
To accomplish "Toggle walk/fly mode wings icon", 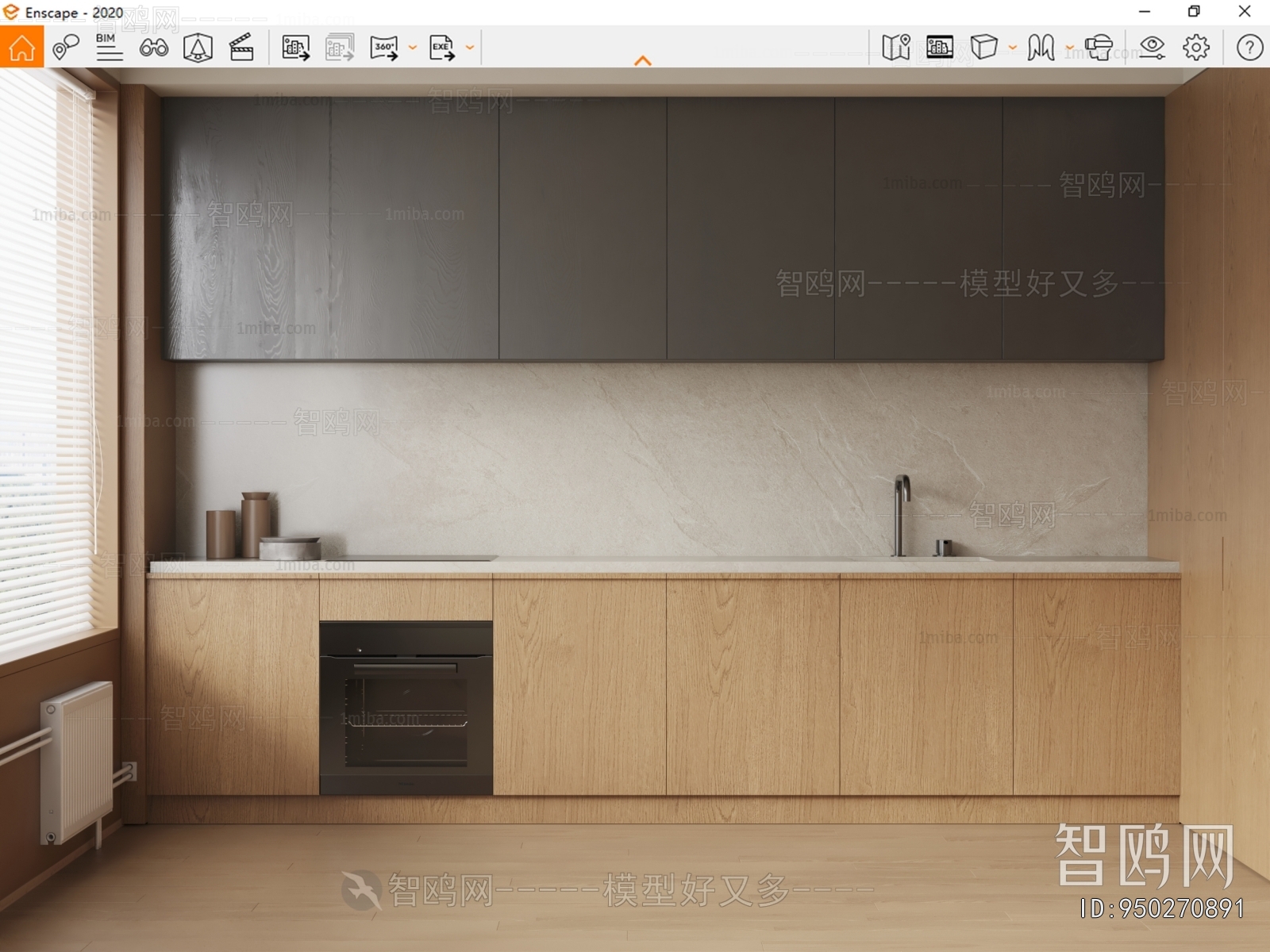I will 1041,48.
